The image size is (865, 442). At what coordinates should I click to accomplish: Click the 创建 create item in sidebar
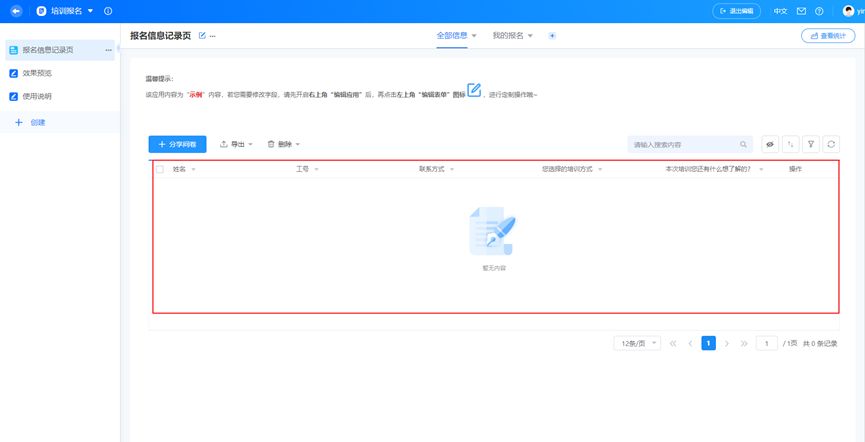tap(60, 123)
